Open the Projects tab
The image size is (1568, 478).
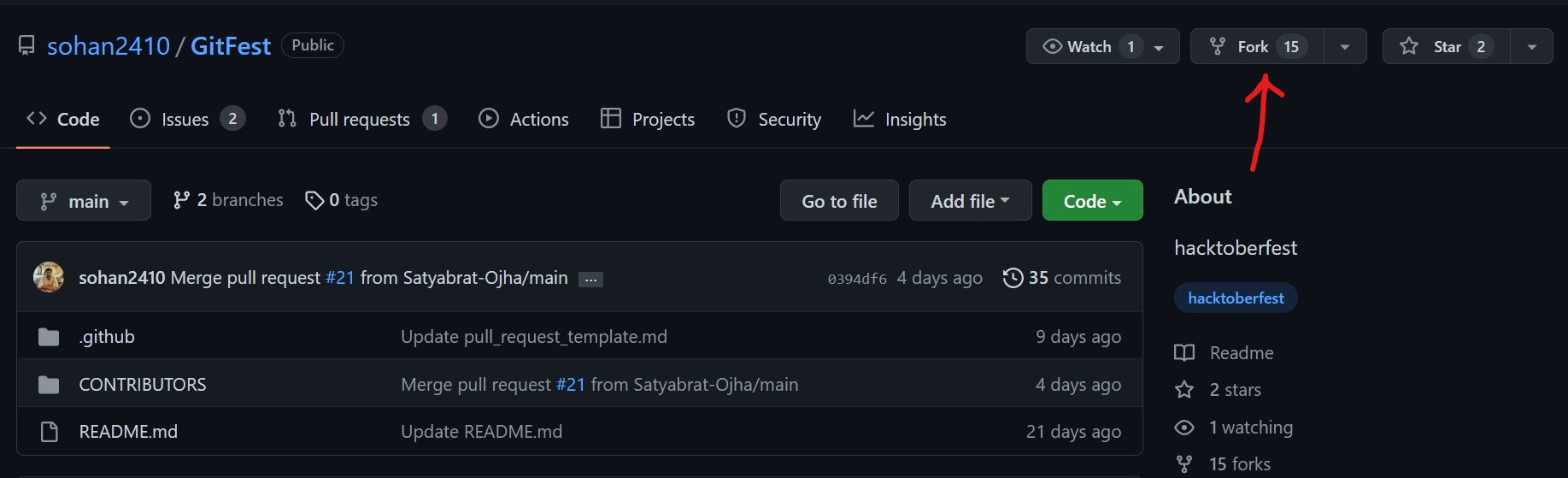pos(648,119)
